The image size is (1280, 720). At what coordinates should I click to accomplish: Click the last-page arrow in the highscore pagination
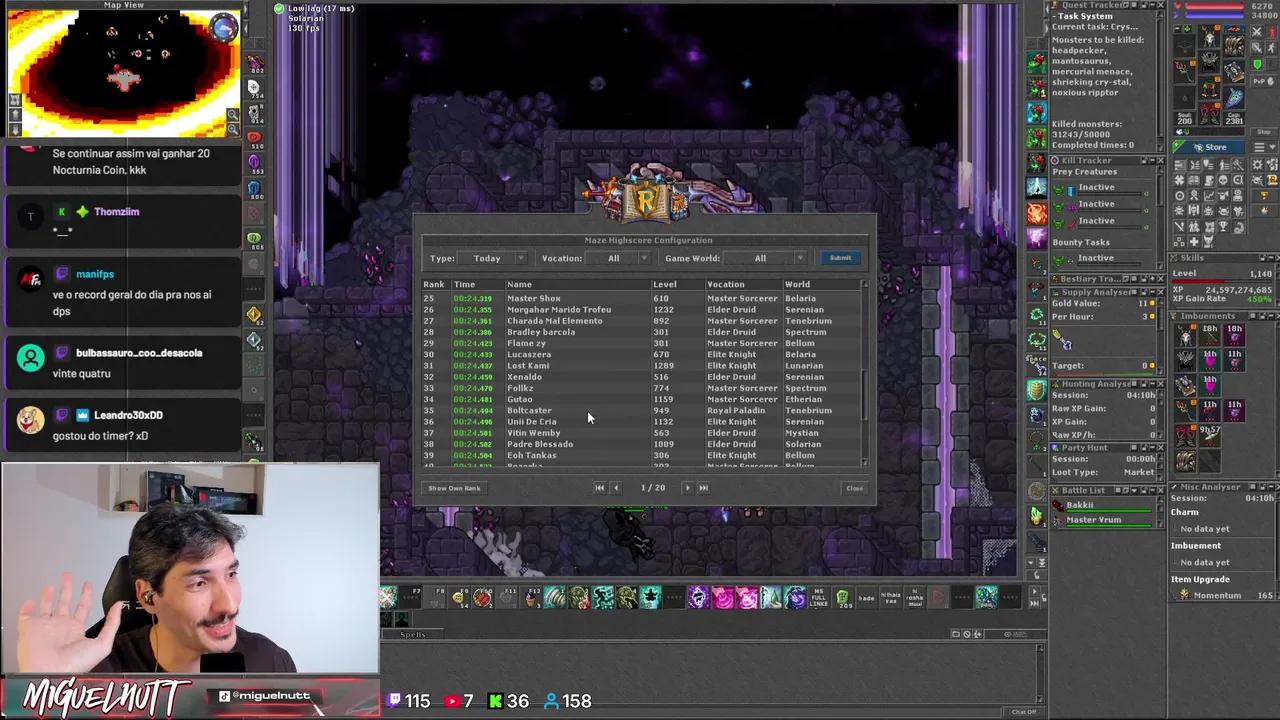click(x=703, y=487)
